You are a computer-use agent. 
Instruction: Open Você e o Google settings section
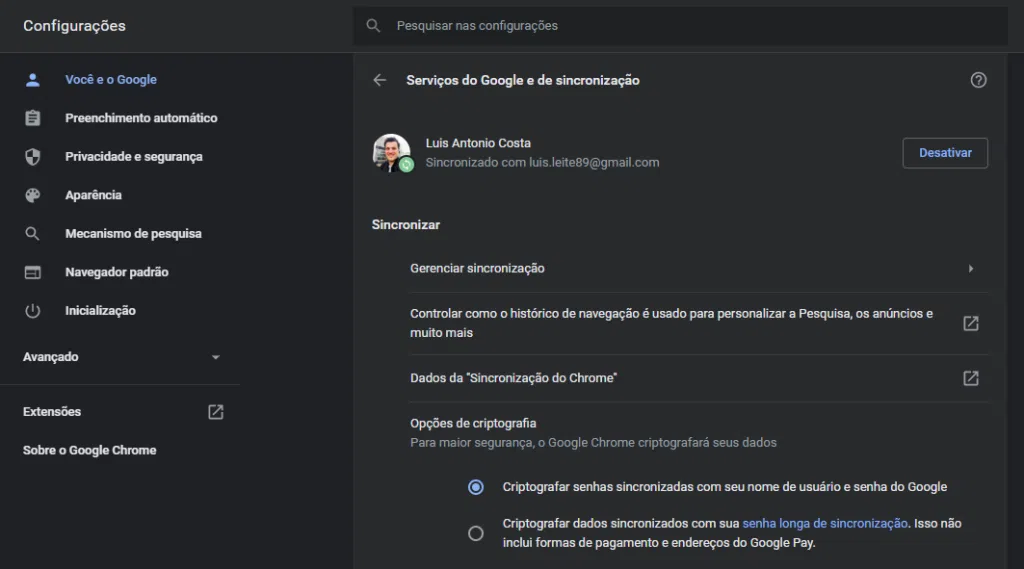click(x=111, y=80)
